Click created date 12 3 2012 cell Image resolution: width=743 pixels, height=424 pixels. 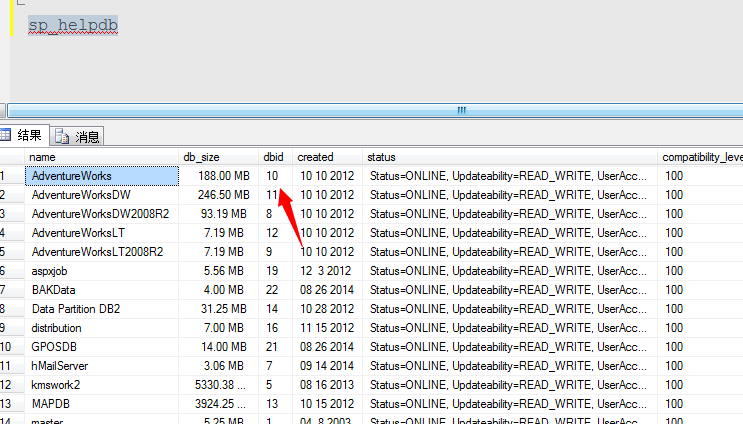(x=327, y=271)
